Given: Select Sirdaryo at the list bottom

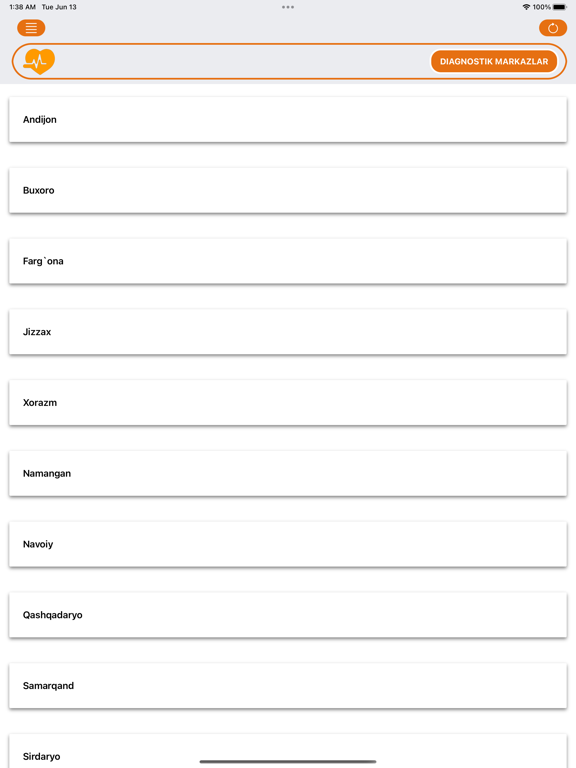Looking at the screenshot, I should [288, 751].
